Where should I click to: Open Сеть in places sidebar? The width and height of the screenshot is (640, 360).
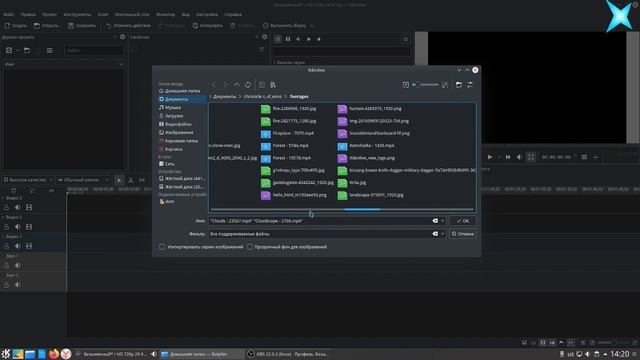pos(167,164)
